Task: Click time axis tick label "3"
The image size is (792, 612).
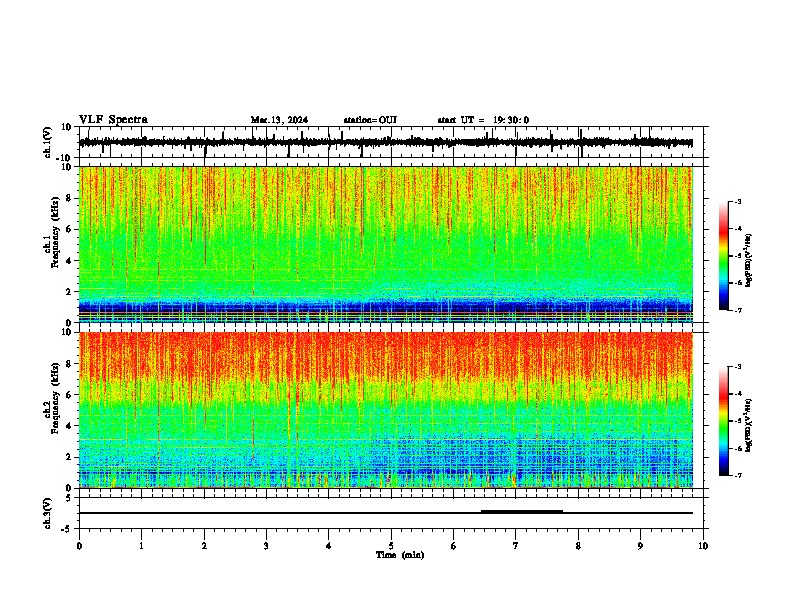Action: click(x=266, y=546)
